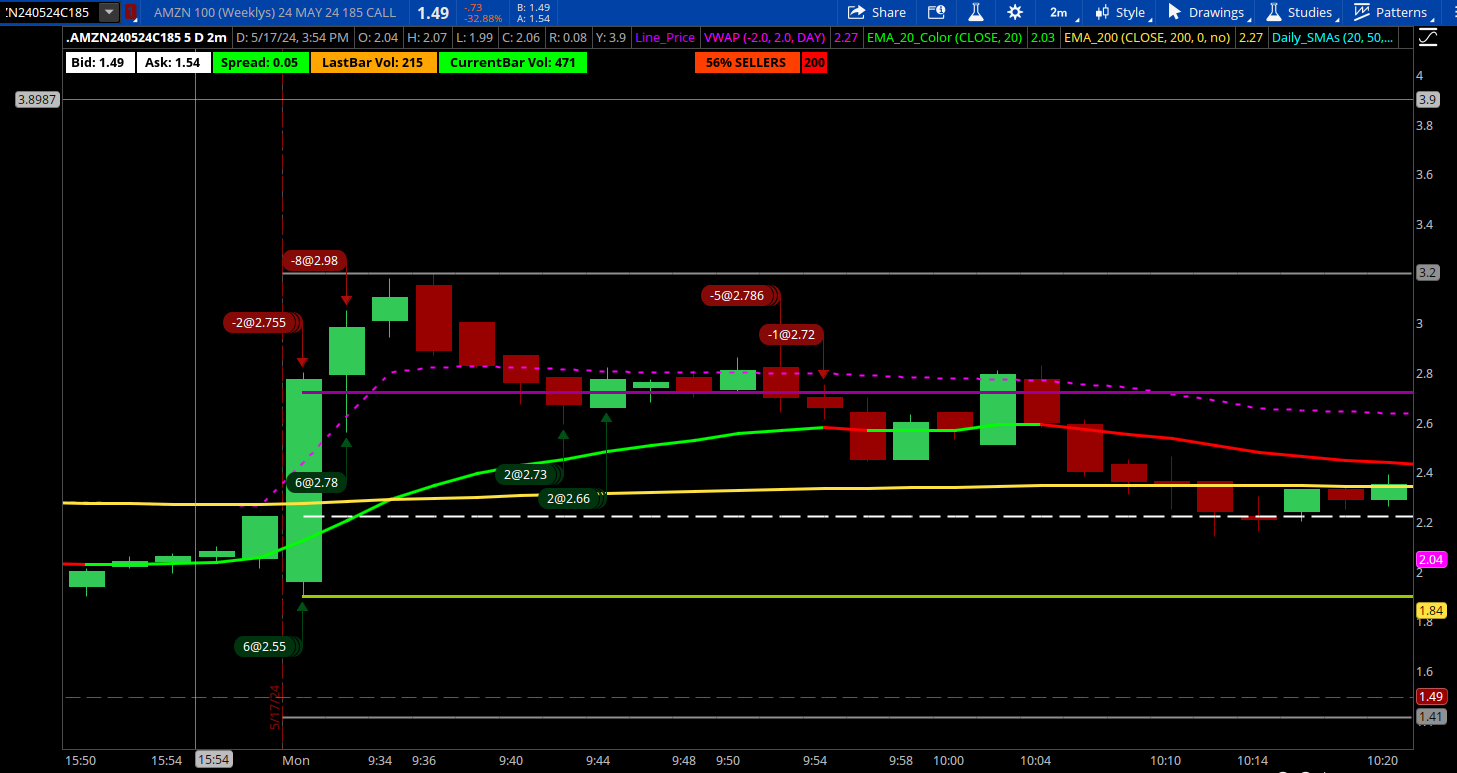1457x773 pixels.
Task: Click the 6@2.78 buy order bubble
Action: coord(317,482)
